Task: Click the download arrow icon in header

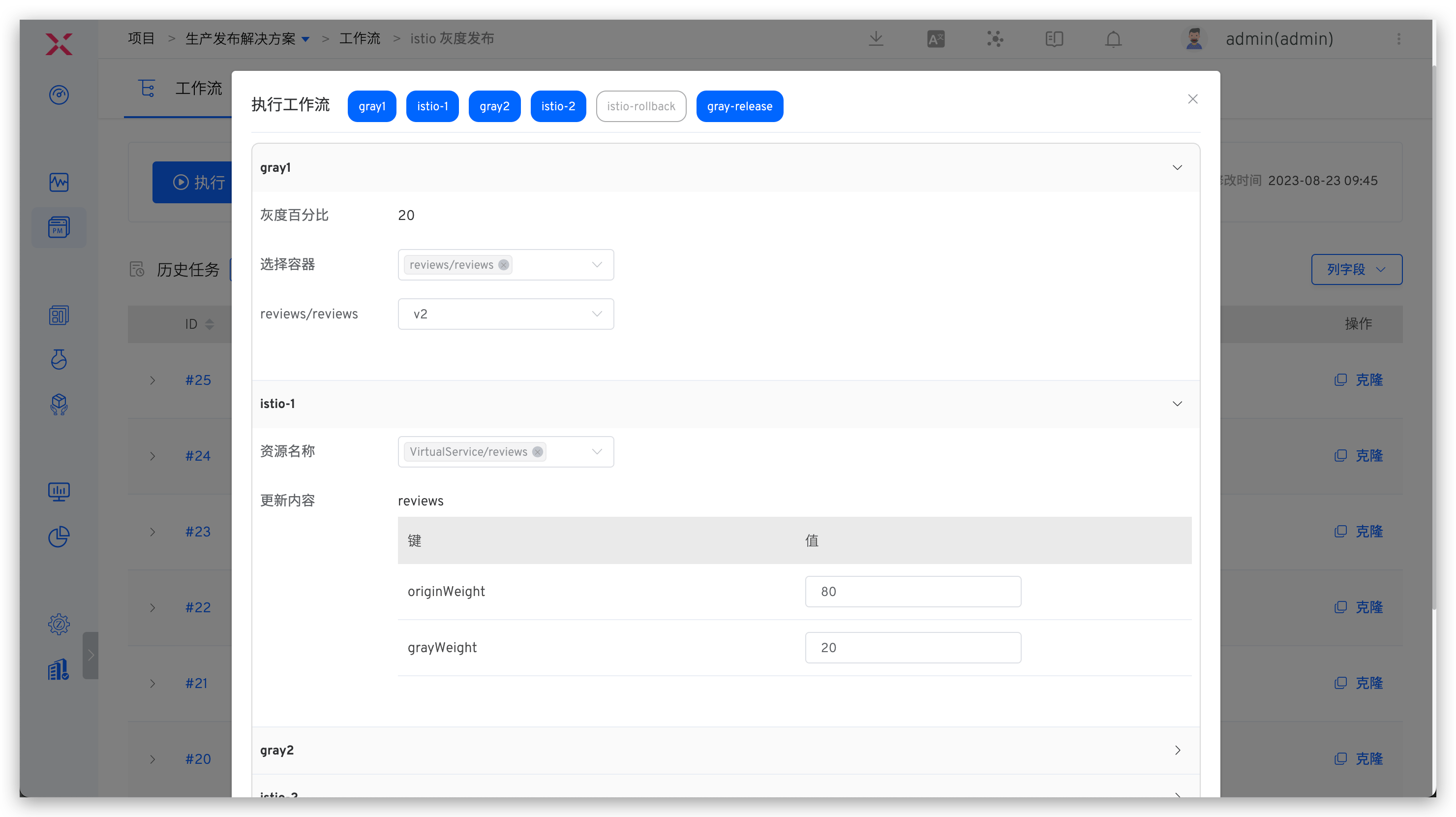Action: click(876, 38)
